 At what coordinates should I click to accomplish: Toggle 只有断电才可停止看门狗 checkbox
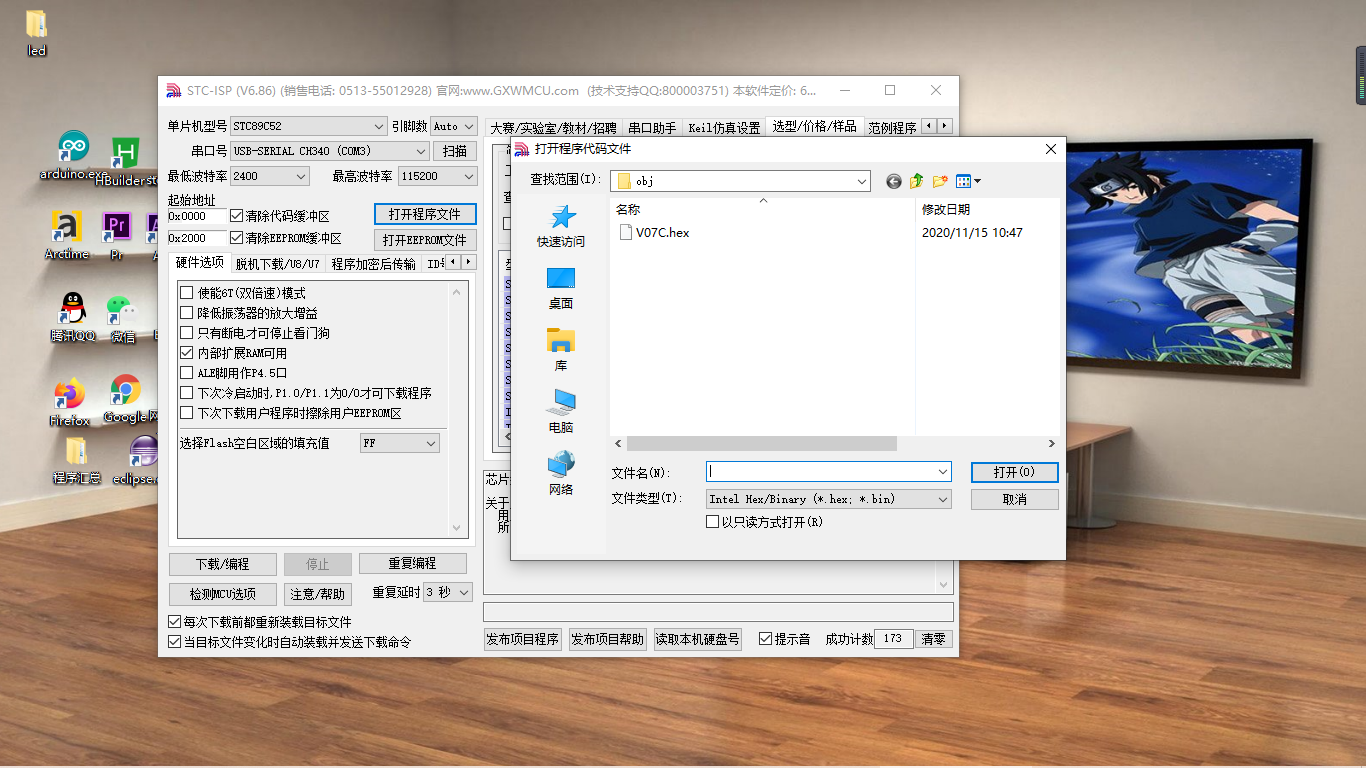click(186, 333)
